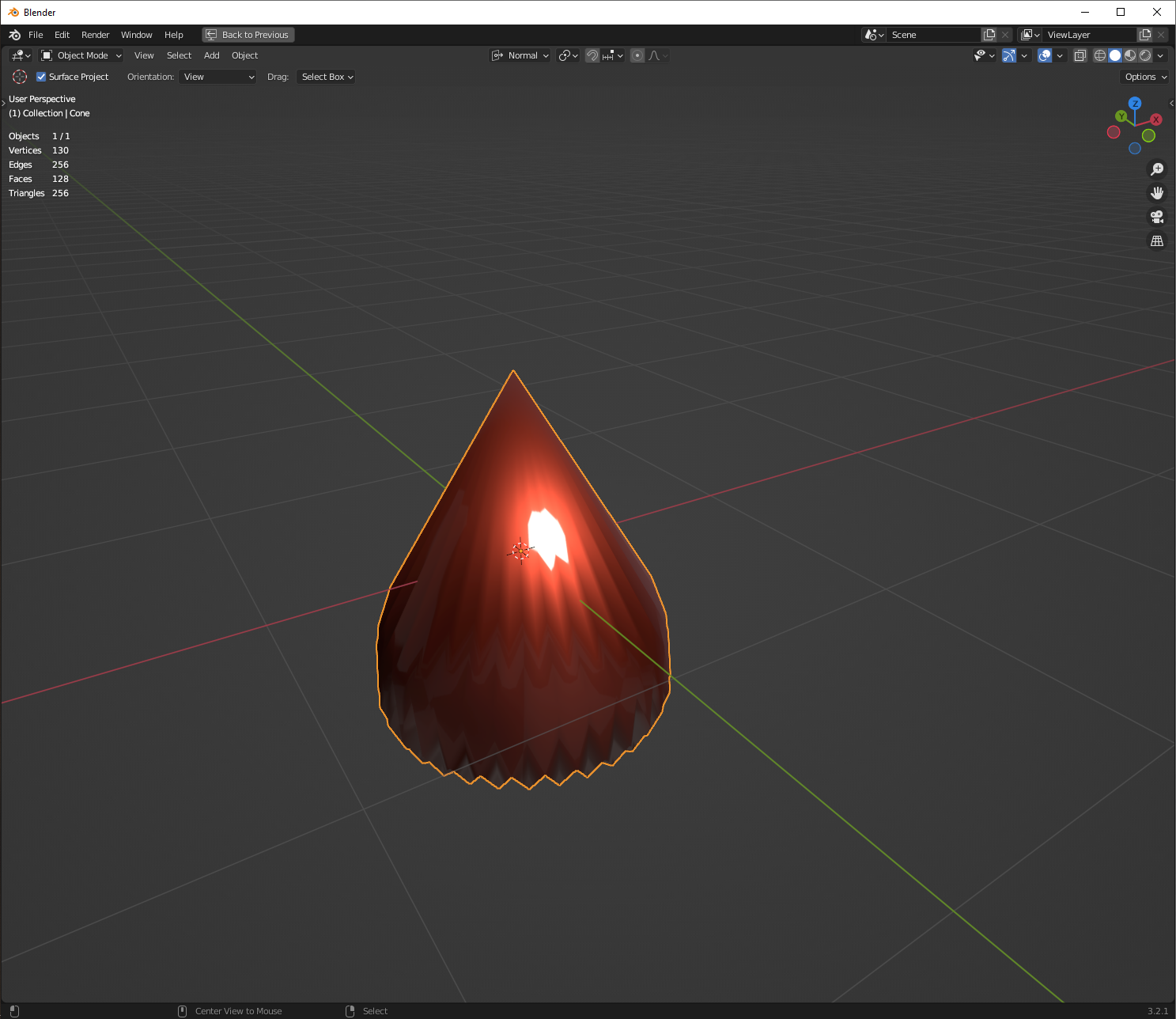Open proportional editing falloff curve menu
The height and width of the screenshot is (1019, 1176).
click(x=658, y=55)
